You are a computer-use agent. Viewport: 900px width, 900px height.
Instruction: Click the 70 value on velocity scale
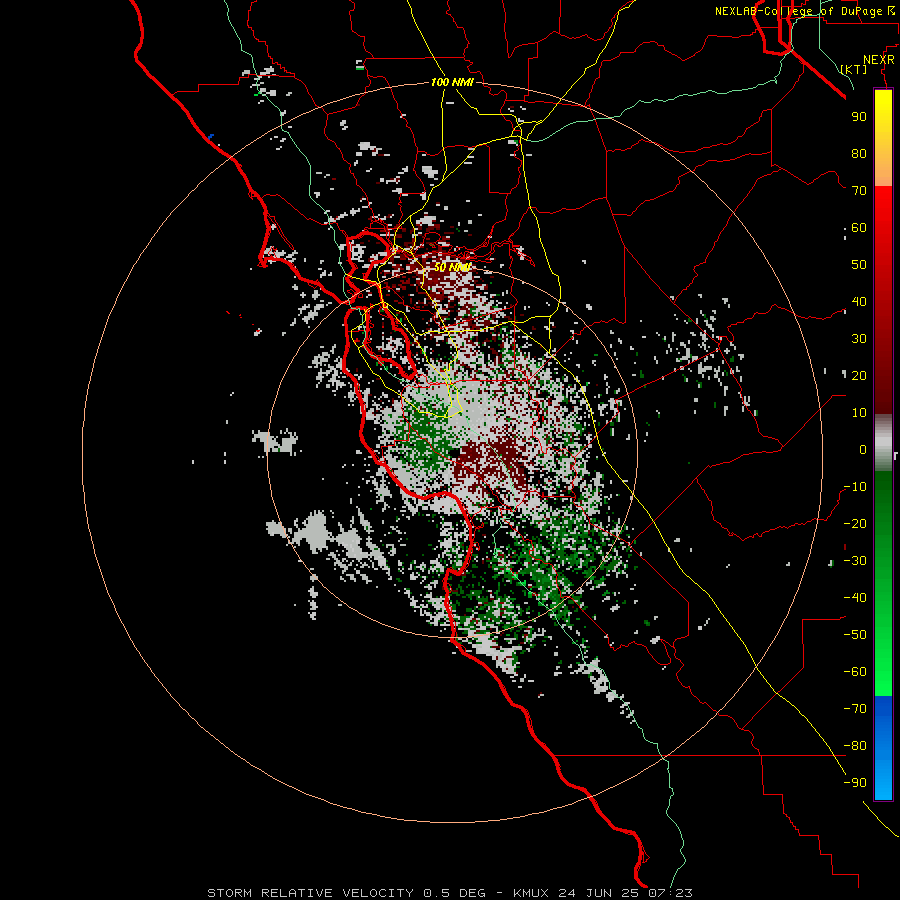pos(859,191)
